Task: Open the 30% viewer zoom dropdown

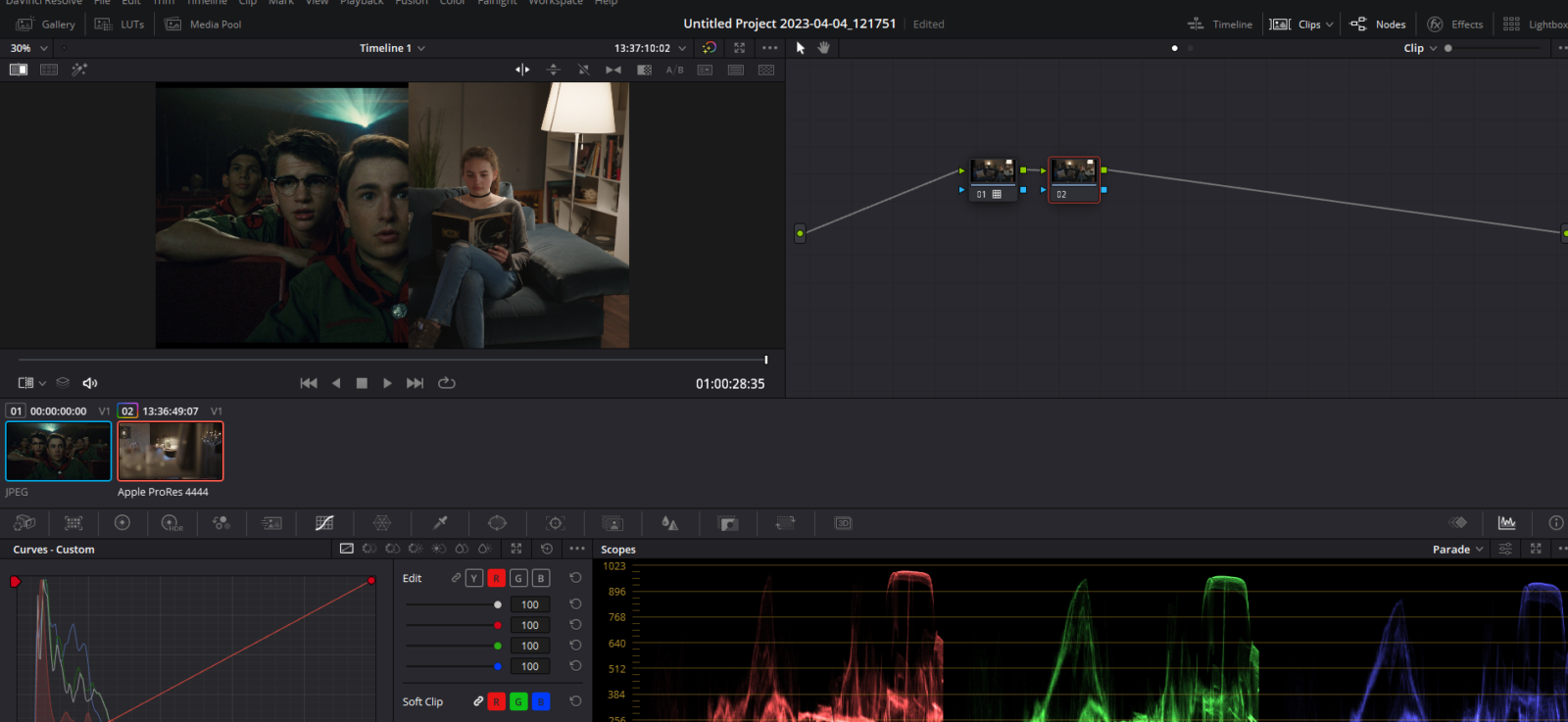Action: pos(28,48)
